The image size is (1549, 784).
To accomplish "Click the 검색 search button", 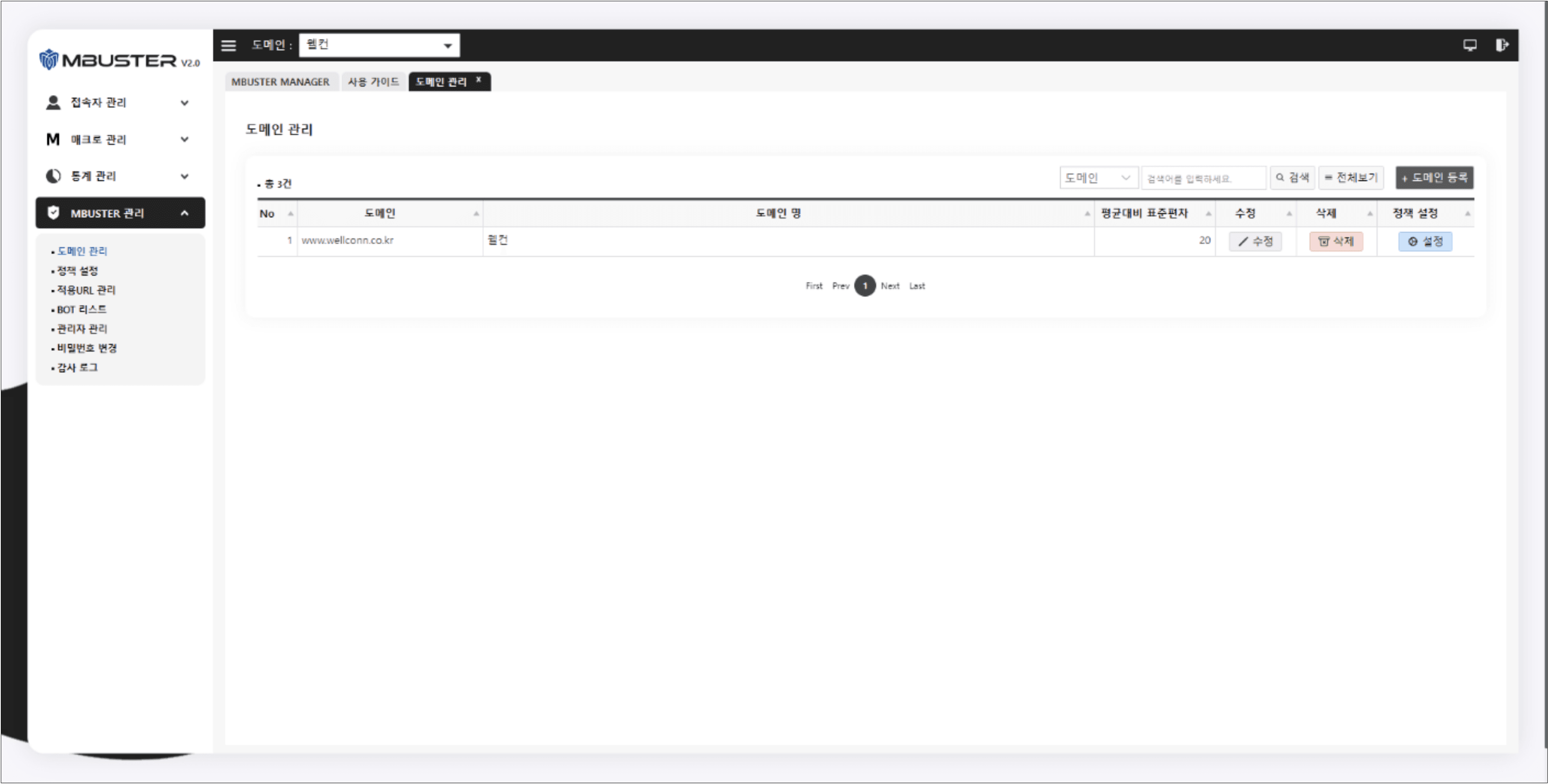I will click(1292, 178).
